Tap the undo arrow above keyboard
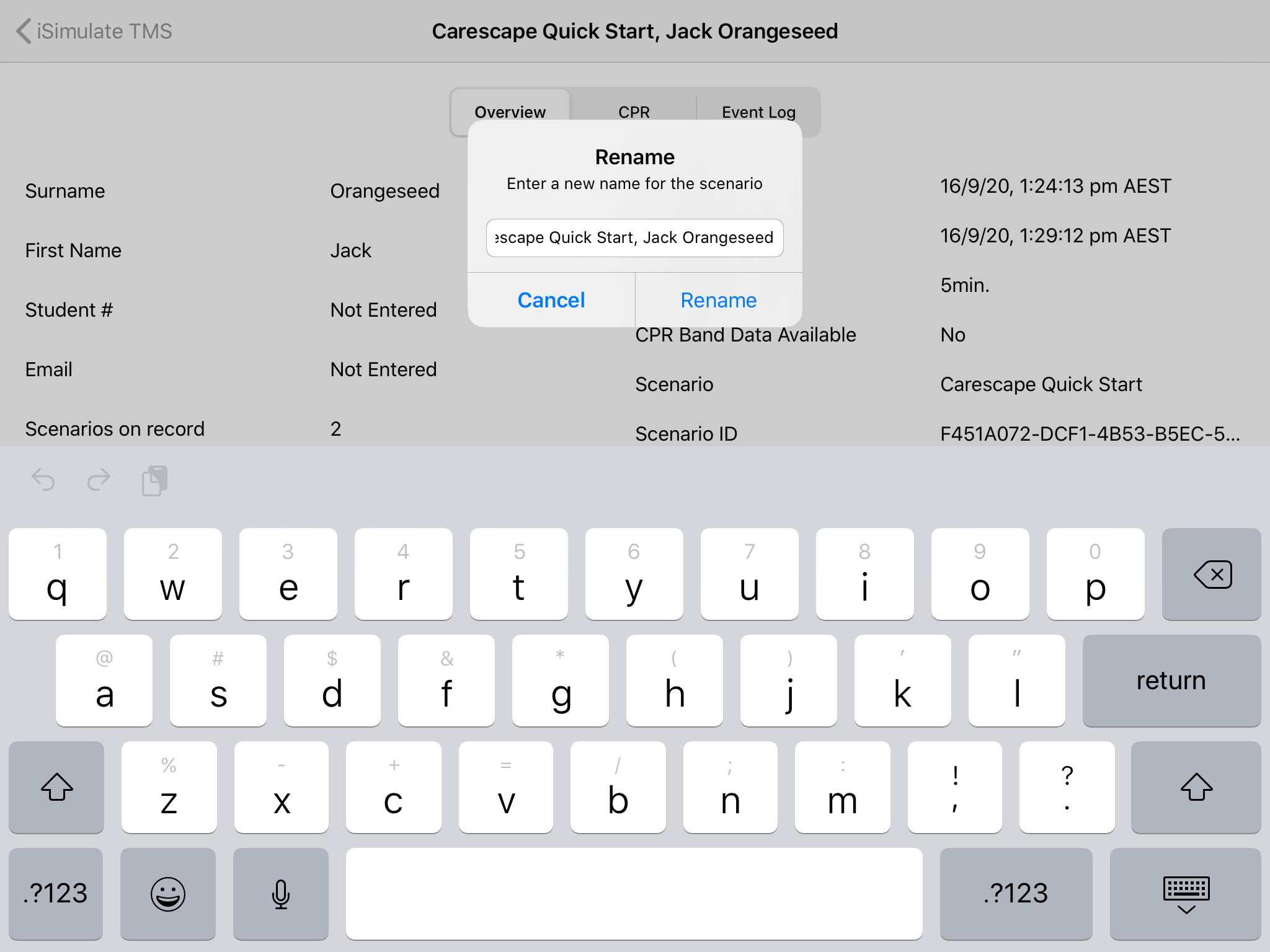 point(43,480)
